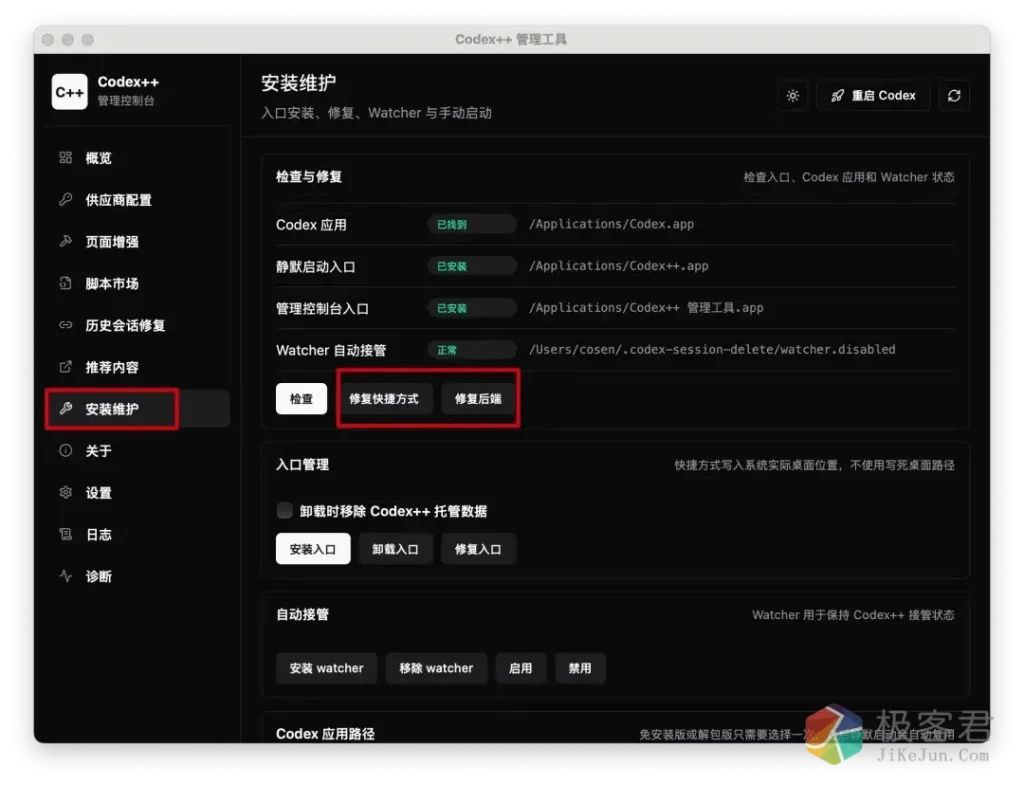Click the Codex 应用 row label
Screen dimensions: 1024x785
311,225
